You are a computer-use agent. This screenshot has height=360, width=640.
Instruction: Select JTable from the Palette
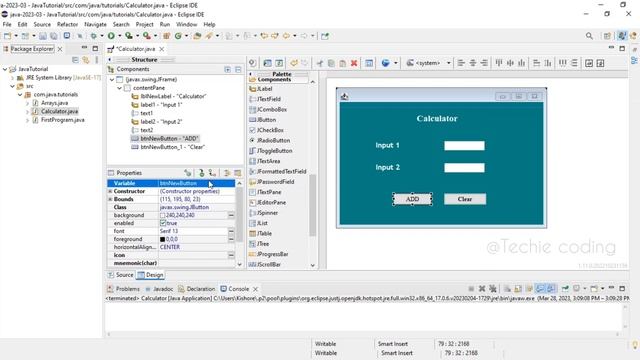pyautogui.click(x=260, y=233)
